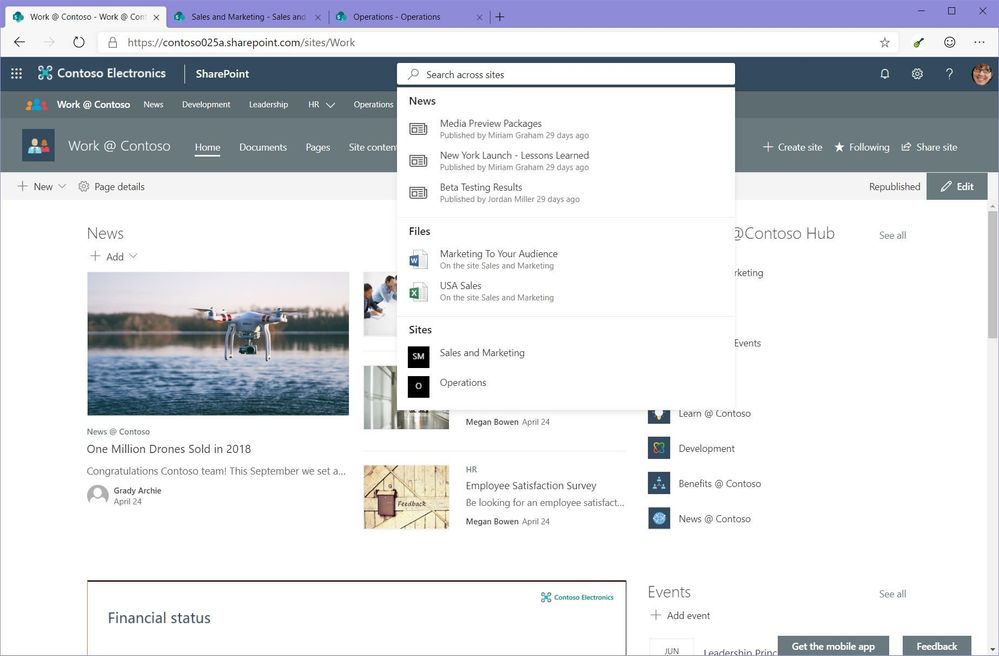Click the news icon beside Media Preview Packages
This screenshot has width=999, height=656.
(x=418, y=129)
